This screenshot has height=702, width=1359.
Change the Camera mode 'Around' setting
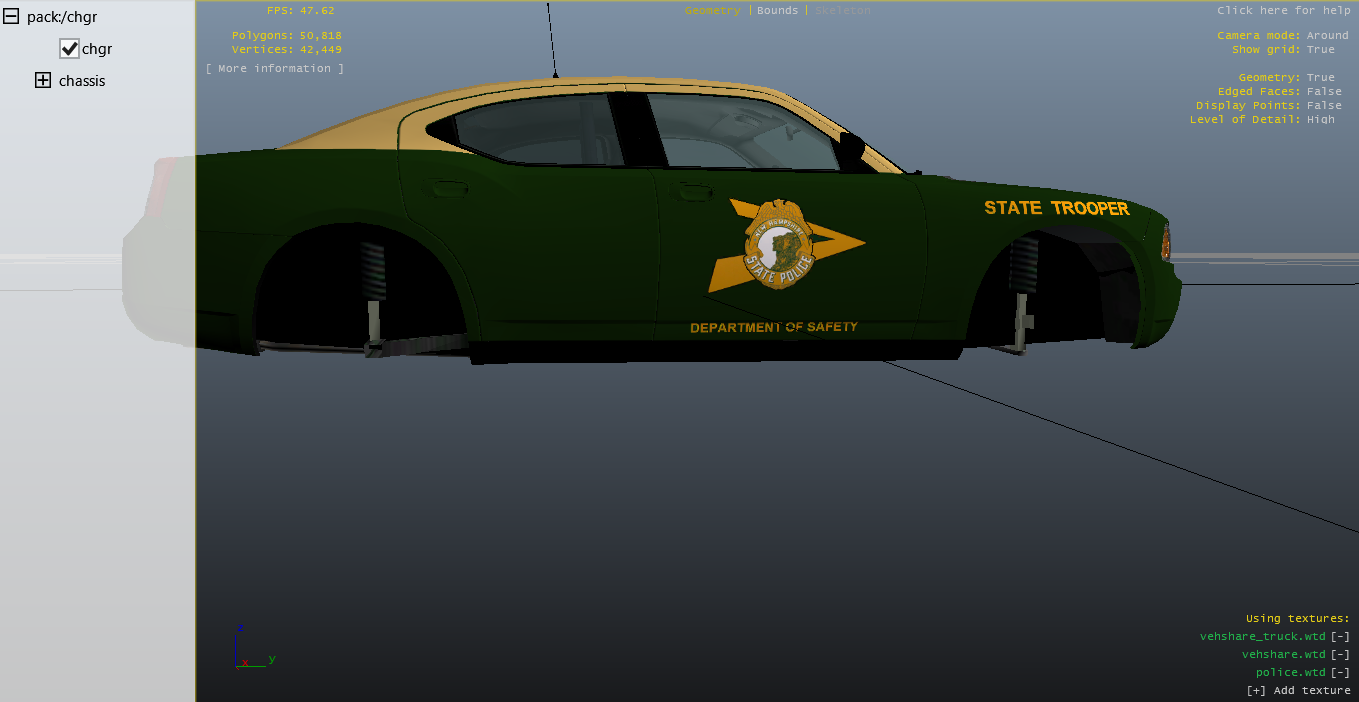click(x=1327, y=36)
